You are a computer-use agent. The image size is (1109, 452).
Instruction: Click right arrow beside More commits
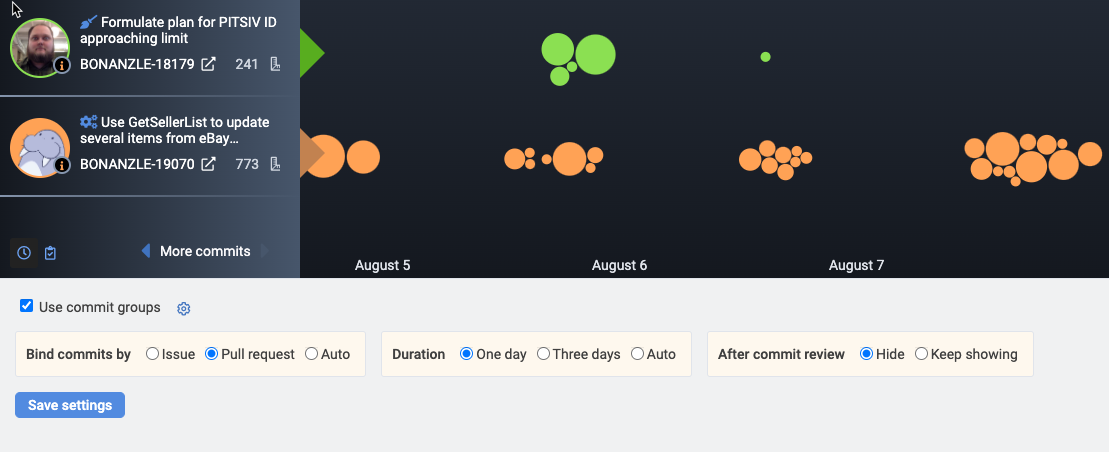tap(265, 251)
